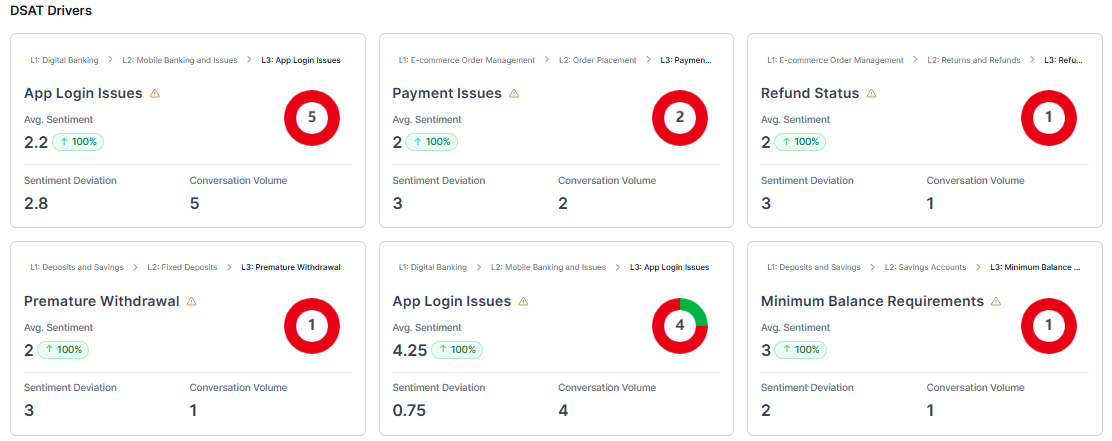
Task: Click the donut chart showing 2 in Payment Issues
Action: (x=680, y=117)
